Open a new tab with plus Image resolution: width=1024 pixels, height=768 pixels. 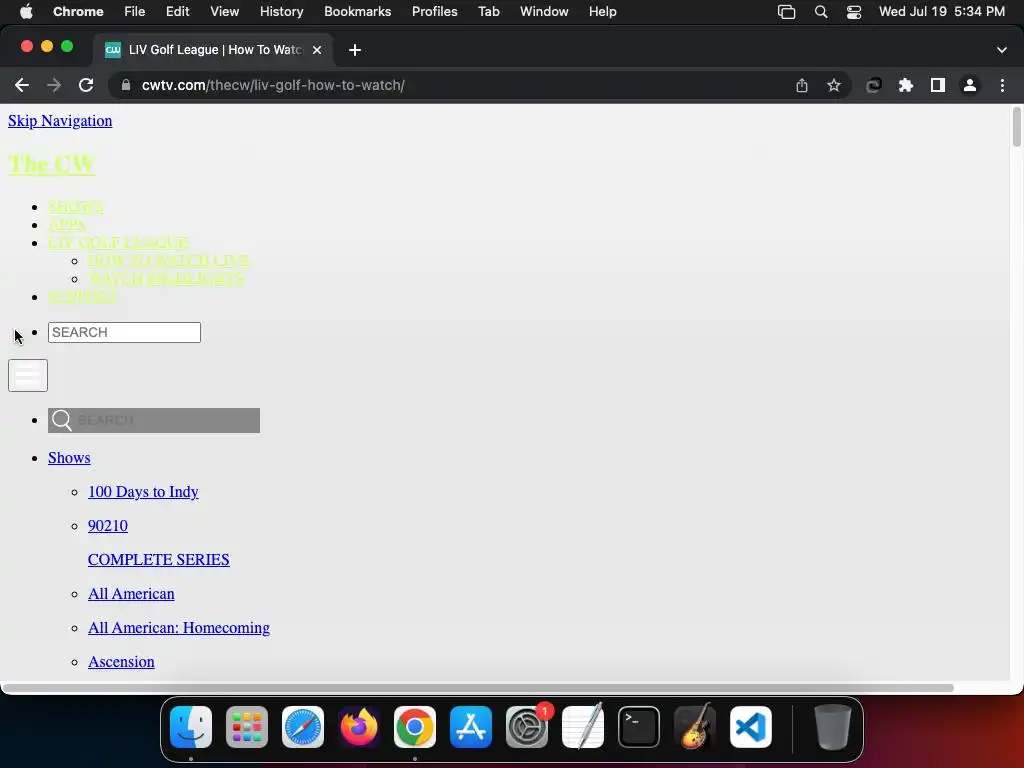point(355,50)
